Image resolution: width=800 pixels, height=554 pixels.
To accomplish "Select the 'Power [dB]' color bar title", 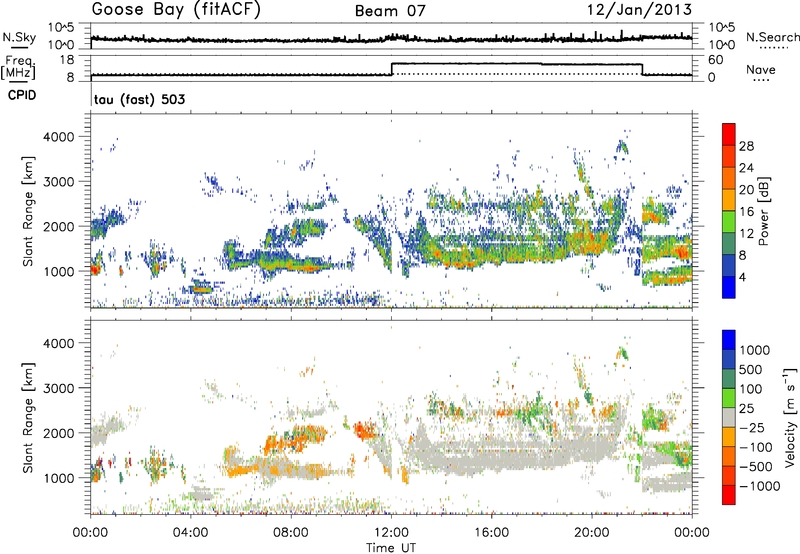I will click(x=763, y=211).
